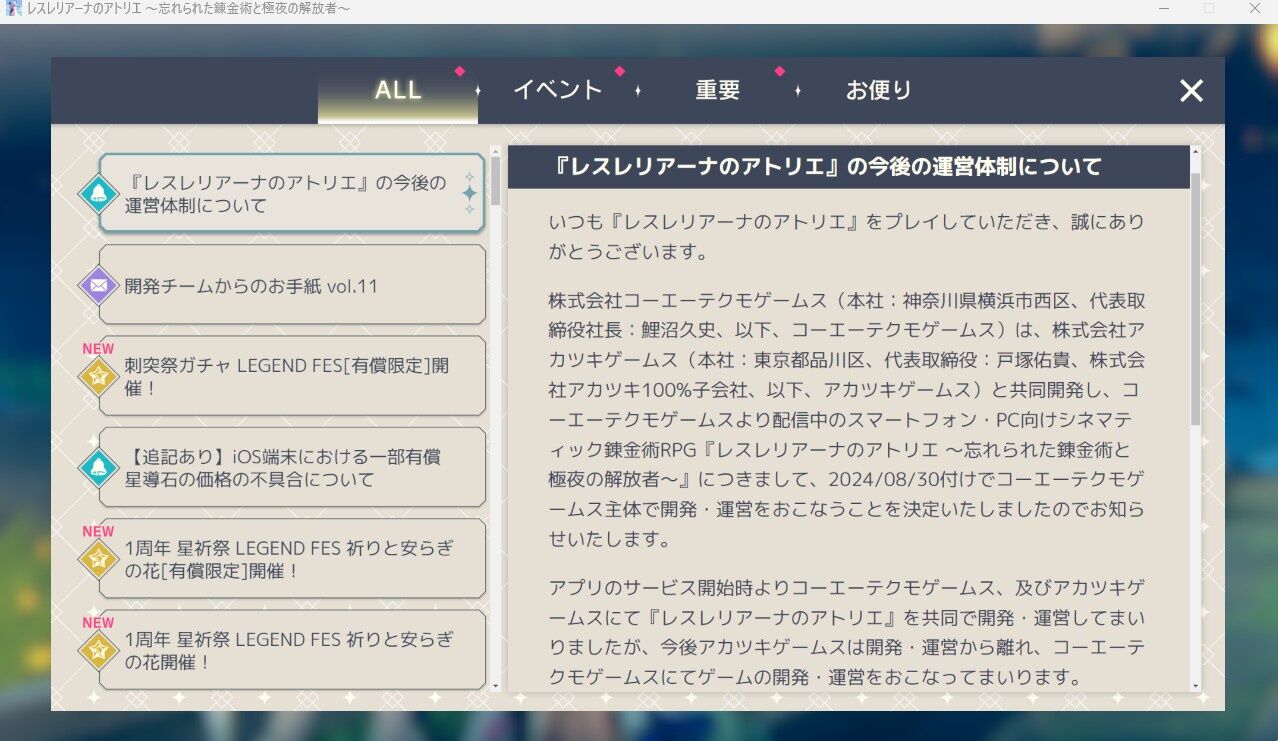This screenshot has width=1278, height=741.
Task: Click the pink diamond marker beside イベント tab
Action: click(x=620, y=71)
